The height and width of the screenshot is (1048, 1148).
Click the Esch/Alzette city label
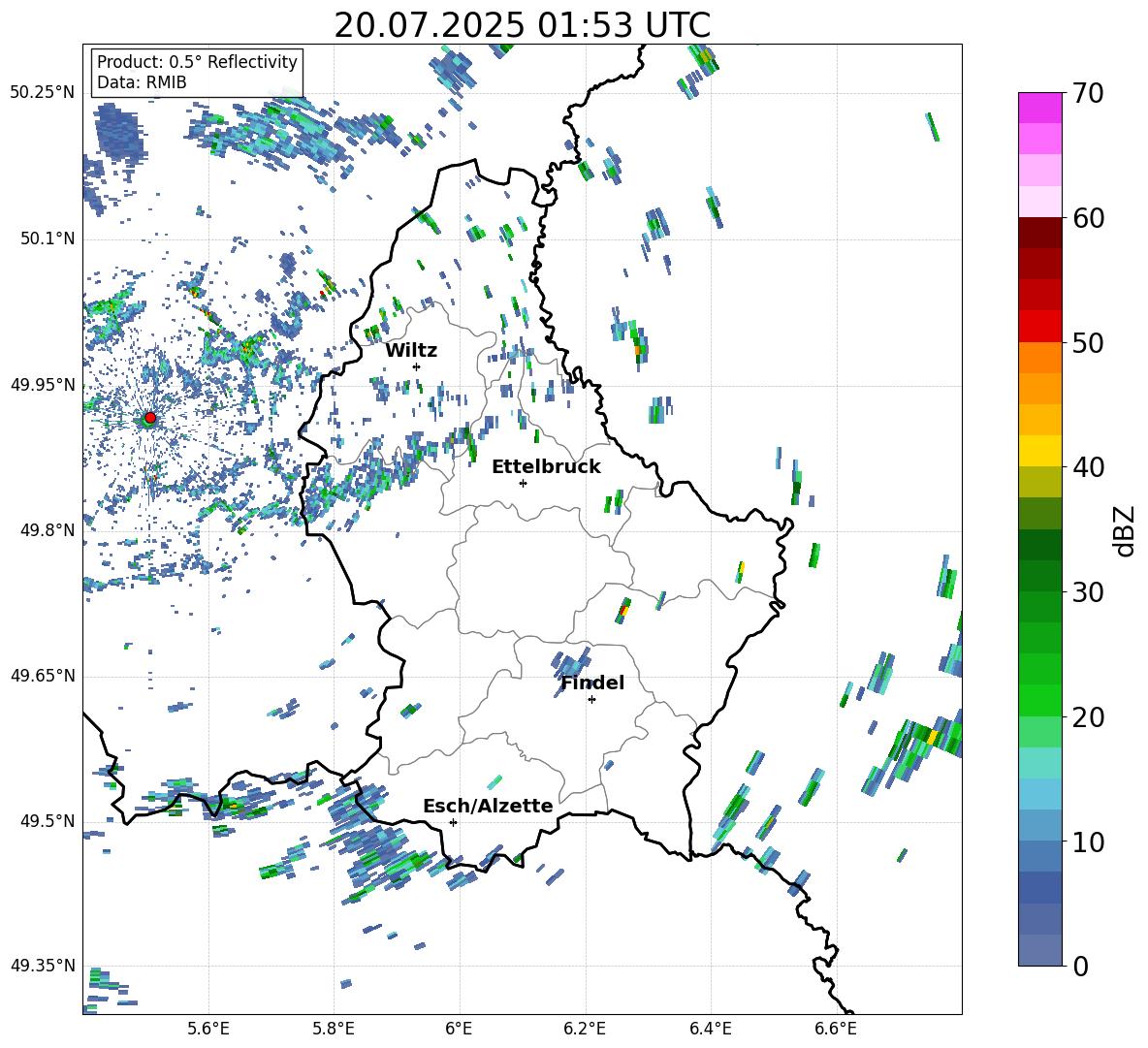[488, 806]
